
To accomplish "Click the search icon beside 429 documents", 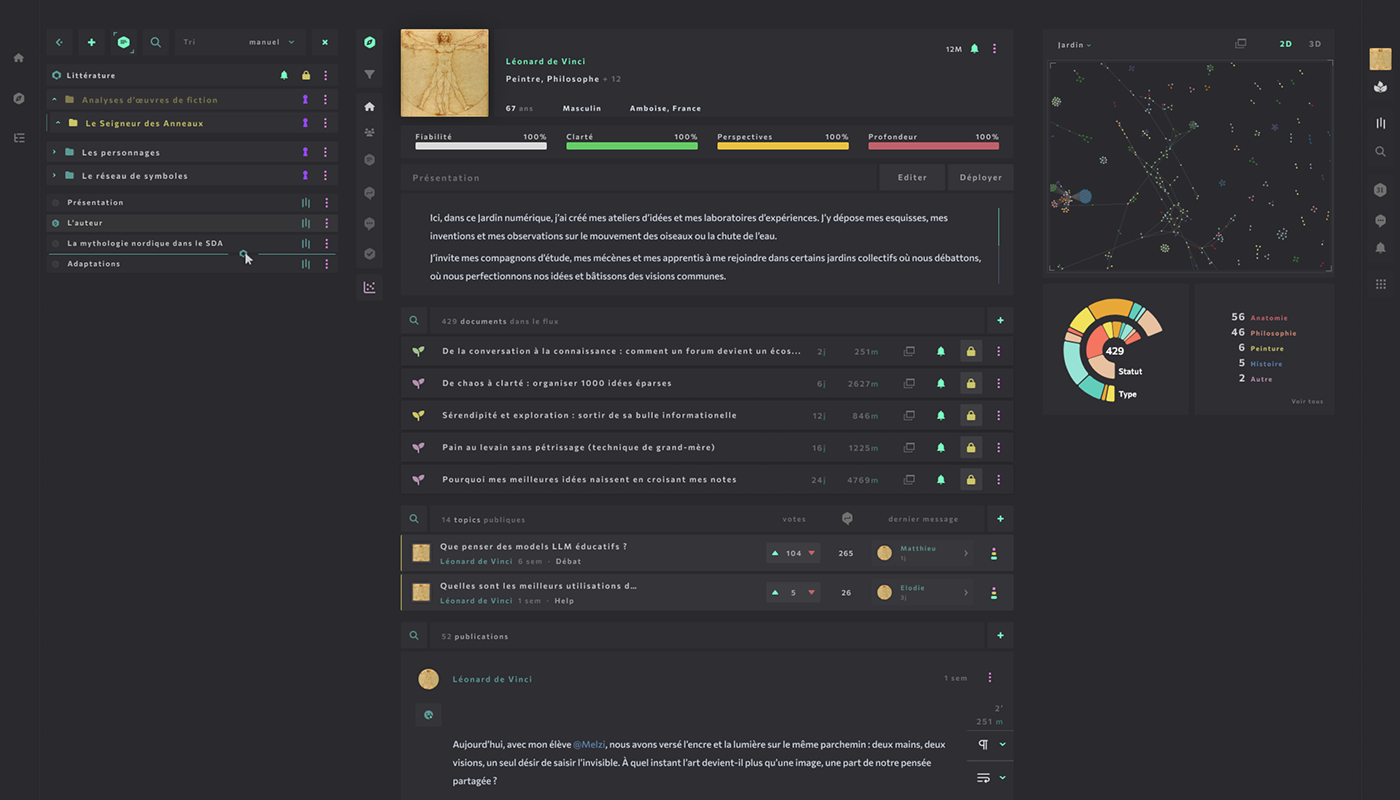I will (x=414, y=321).
